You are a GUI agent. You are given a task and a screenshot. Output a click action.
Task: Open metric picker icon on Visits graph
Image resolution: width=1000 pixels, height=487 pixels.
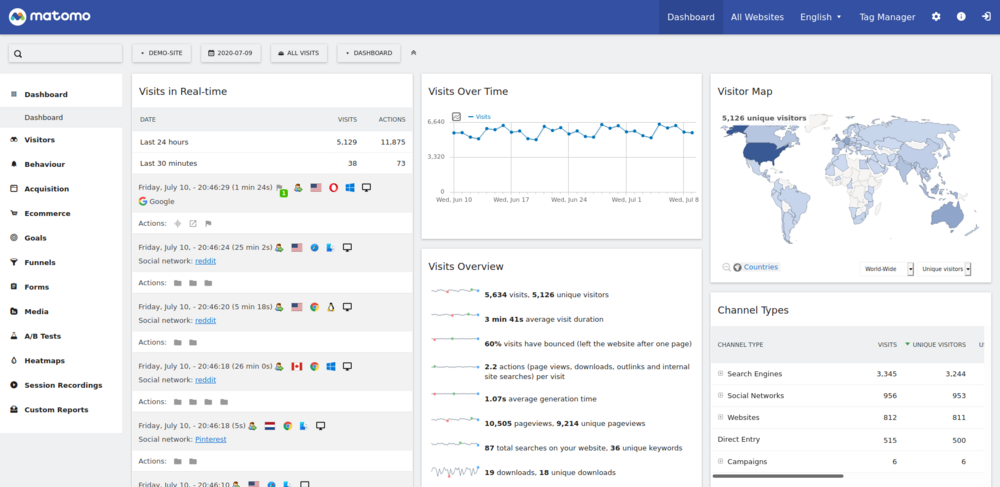pyautogui.click(x=457, y=117)
